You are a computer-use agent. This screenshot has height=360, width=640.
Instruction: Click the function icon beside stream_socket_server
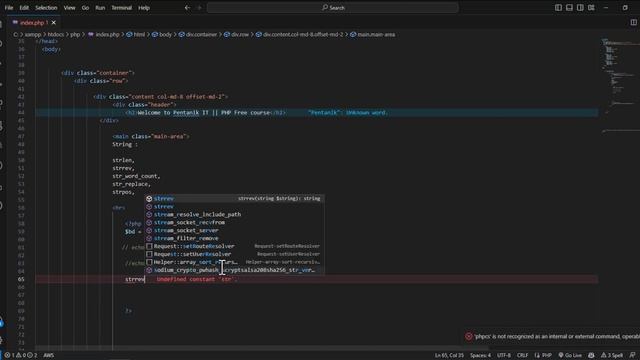tap(149, 230)
